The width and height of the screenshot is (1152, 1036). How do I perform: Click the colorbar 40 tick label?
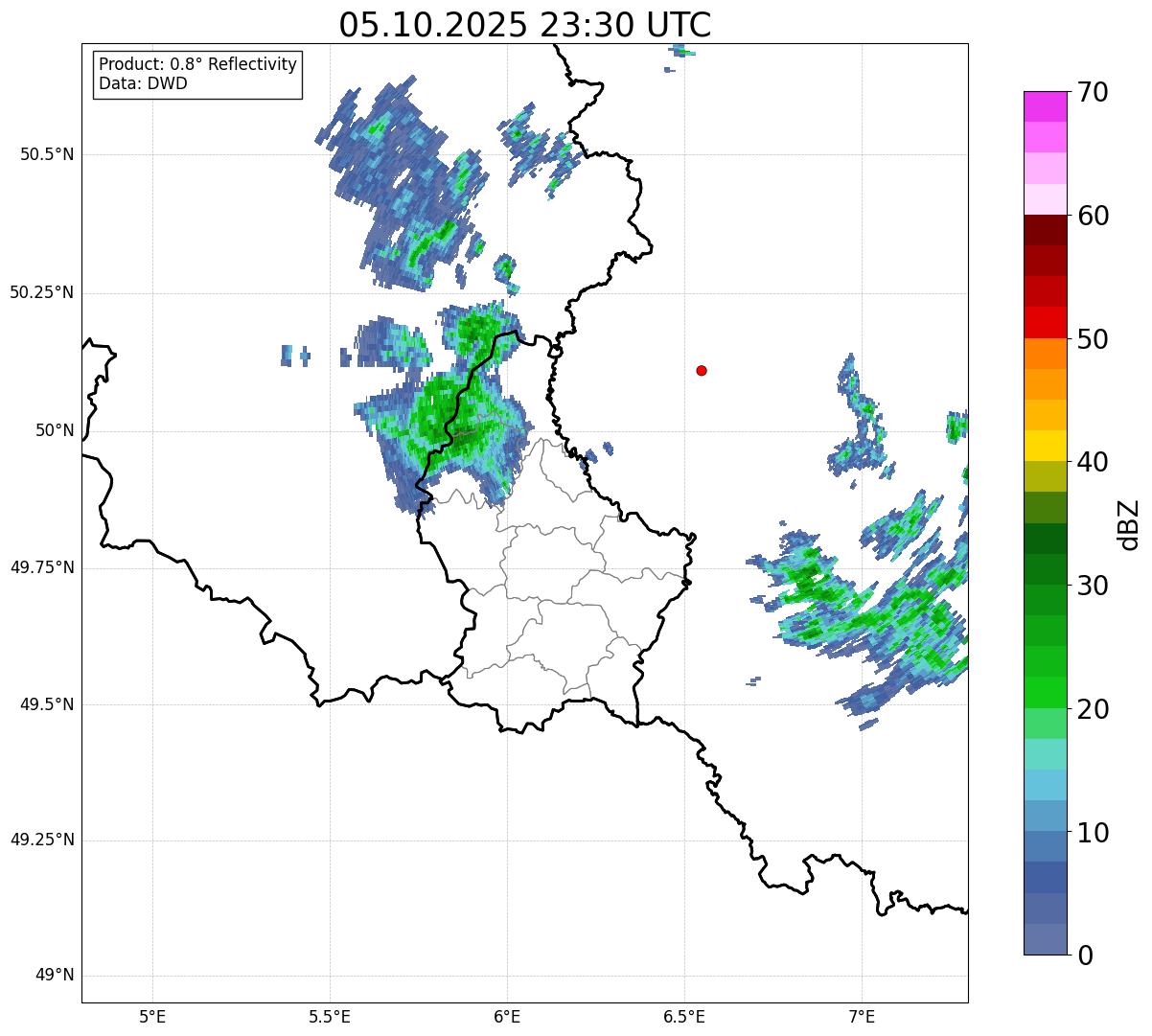(1093, 462)
